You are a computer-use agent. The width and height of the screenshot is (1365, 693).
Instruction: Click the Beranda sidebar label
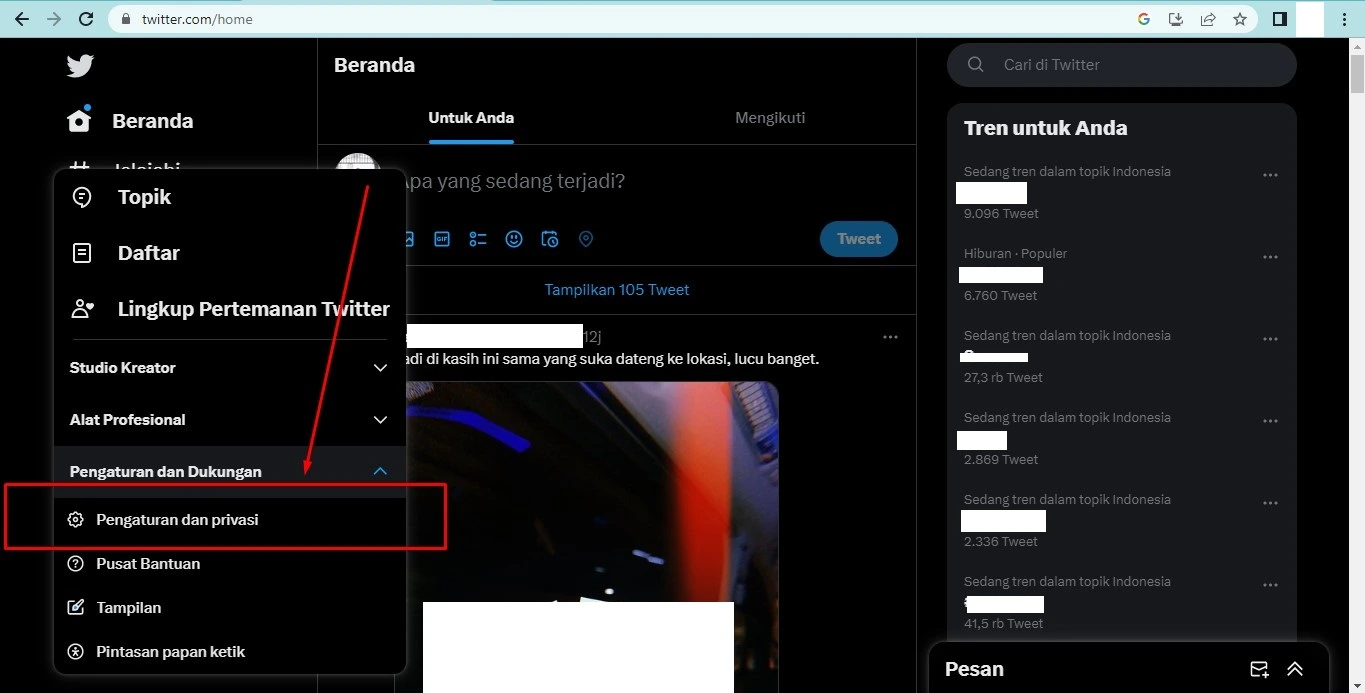153,121
